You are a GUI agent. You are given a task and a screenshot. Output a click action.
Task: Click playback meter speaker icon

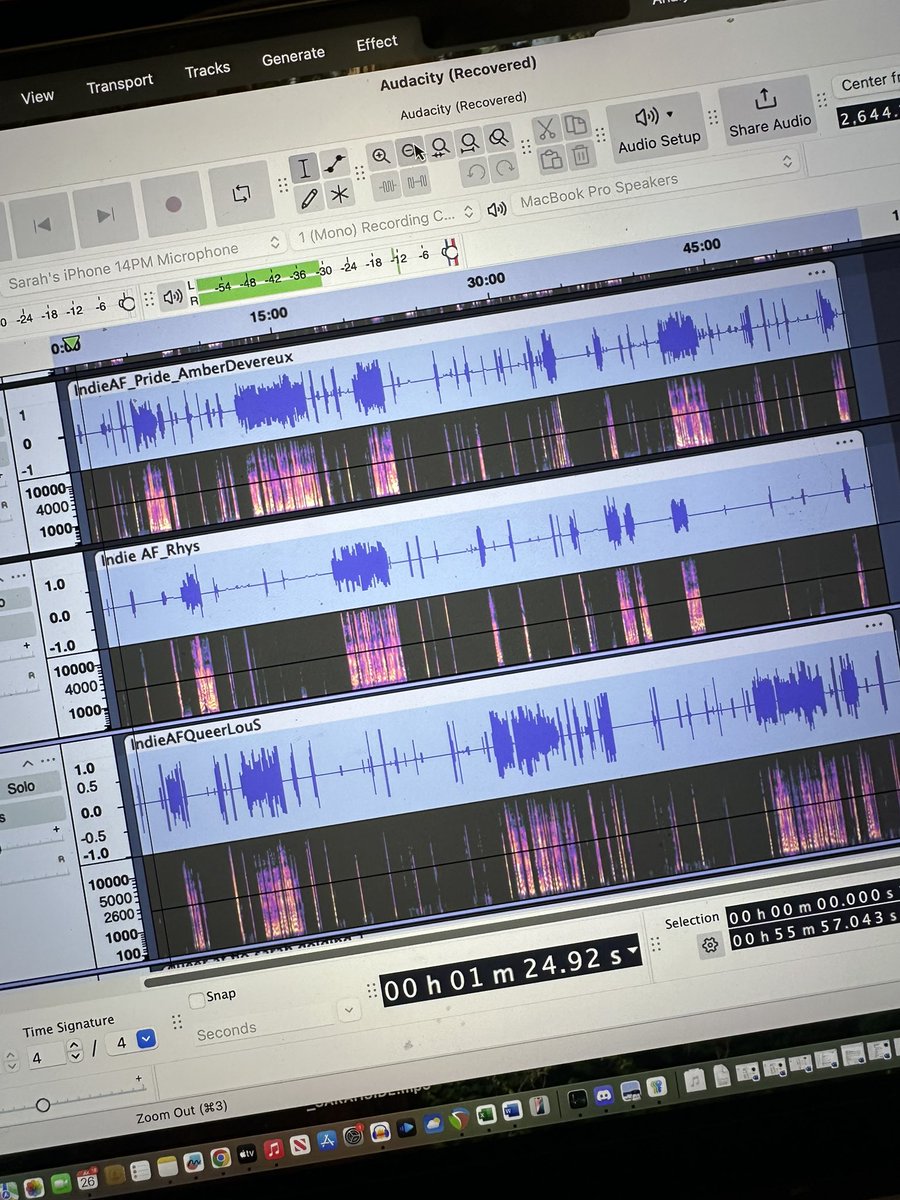(x=173, y=296)
